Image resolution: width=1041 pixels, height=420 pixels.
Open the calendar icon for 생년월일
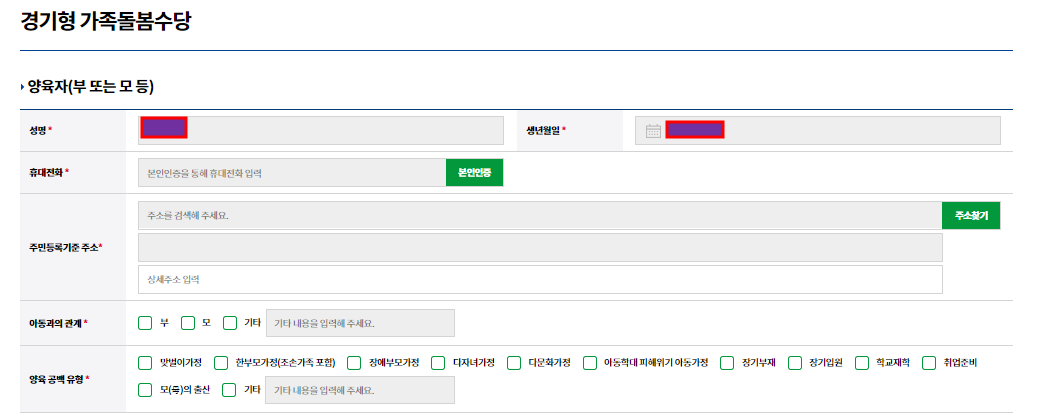point(653,131)
